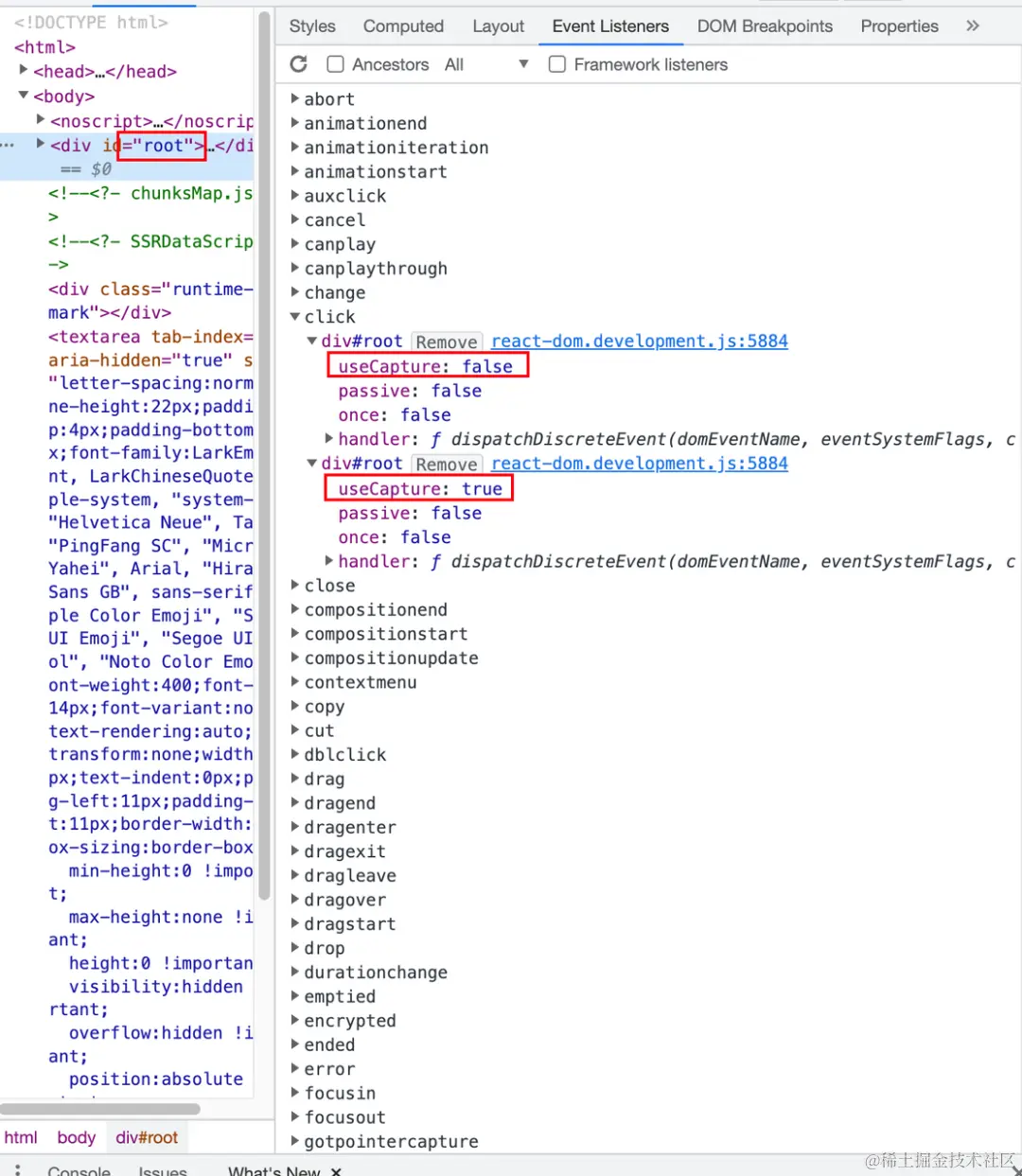Expand the contextmenu event group
The width and height of the screenshot is (1022, 1176).
(295, 681)
